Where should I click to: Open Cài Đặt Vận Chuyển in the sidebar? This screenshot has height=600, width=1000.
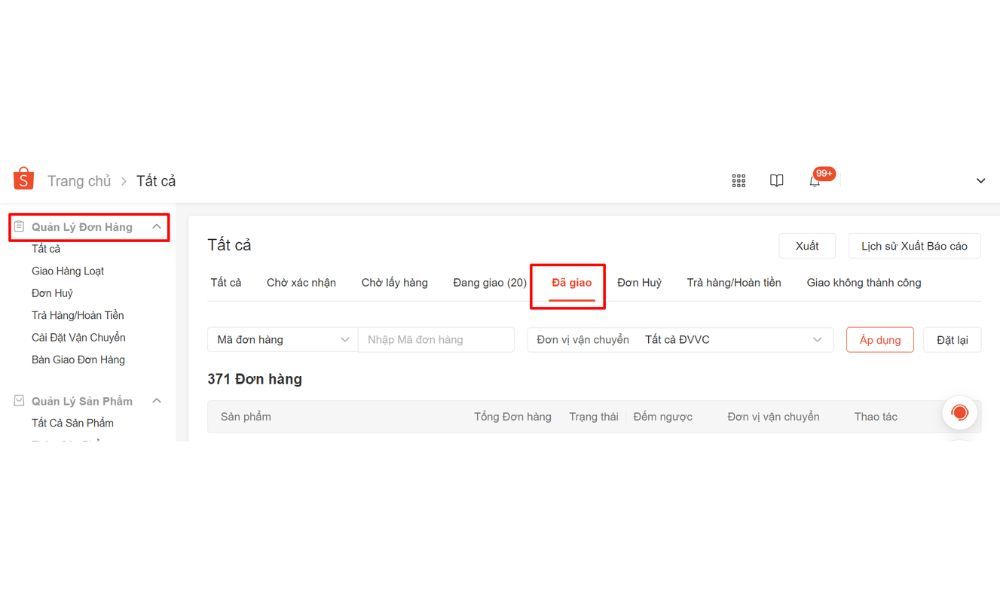(x=78, y=337)
